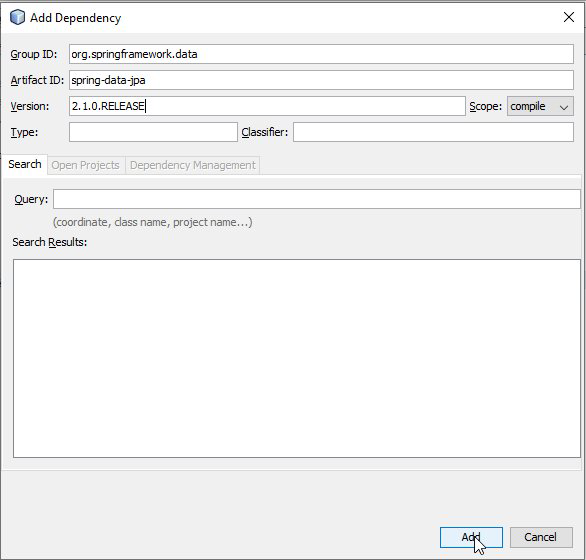Click the Type label

(24, 132)
